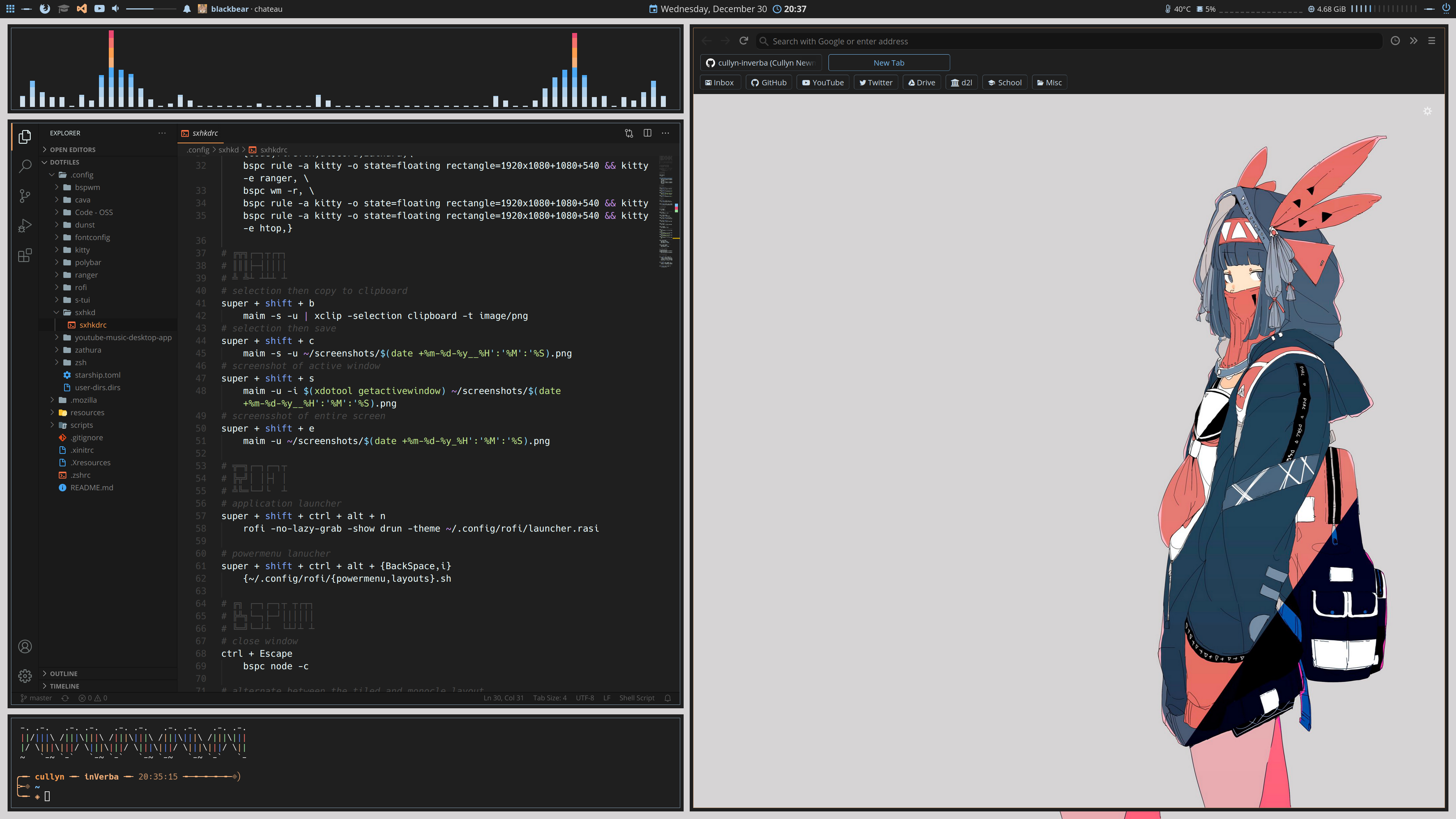Screen dimensions: 1456x819
Task: Open the Run and Debug view icon
Action: point(25,226)
